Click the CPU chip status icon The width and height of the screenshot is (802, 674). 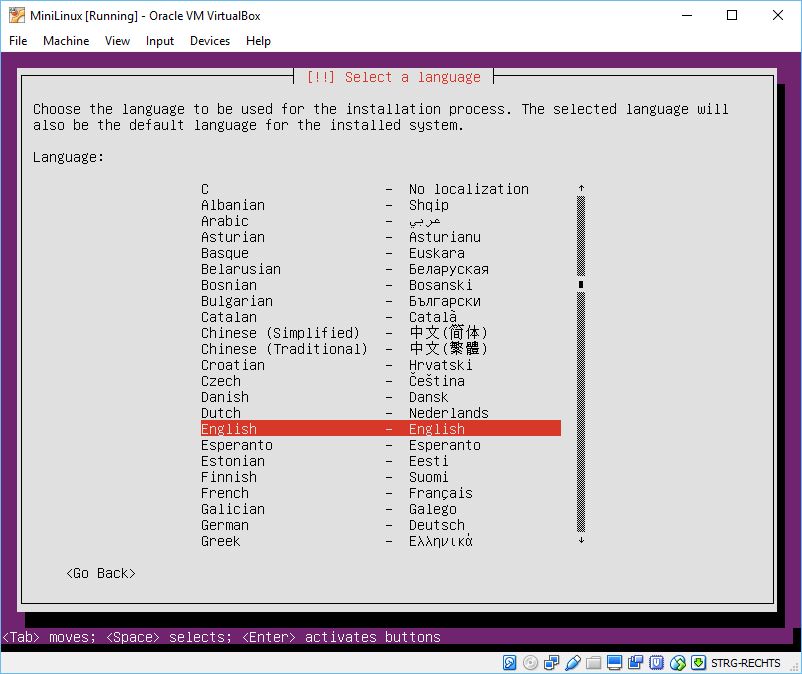(657, 663)
